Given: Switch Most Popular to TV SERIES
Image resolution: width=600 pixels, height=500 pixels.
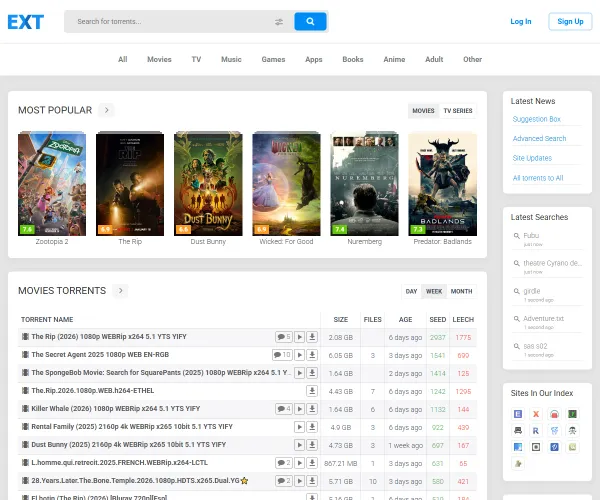Looking at the screenshot, I should coord(458,110).
